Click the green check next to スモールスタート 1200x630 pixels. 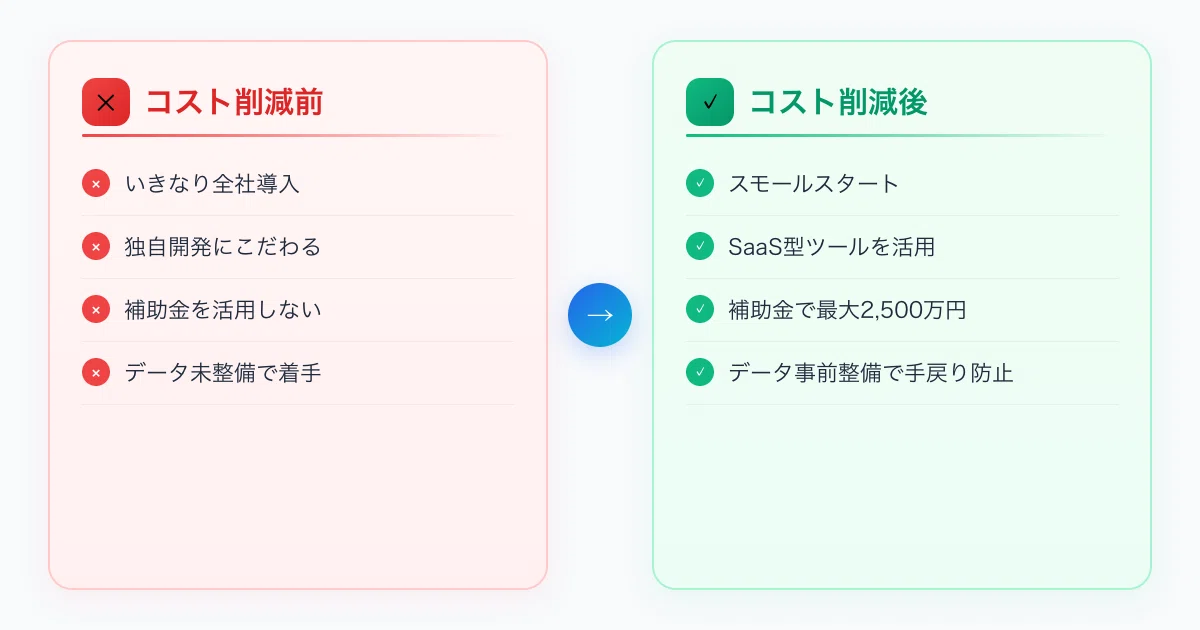[700, 184]
